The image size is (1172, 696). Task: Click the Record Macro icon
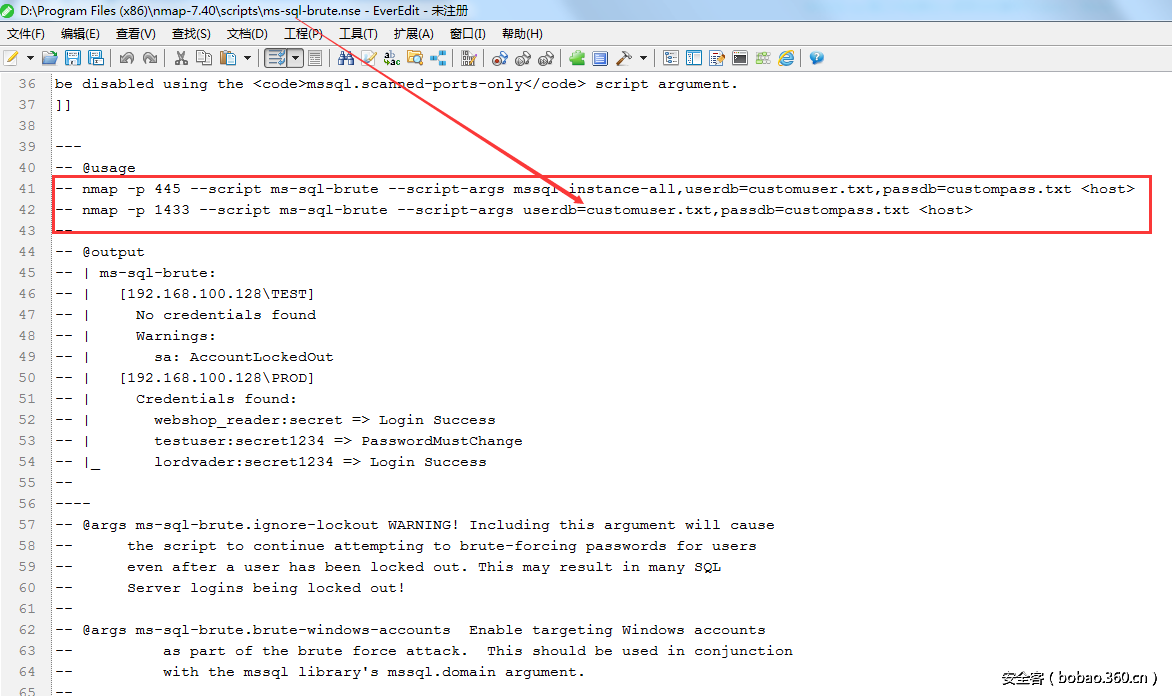tap(499, 58)
